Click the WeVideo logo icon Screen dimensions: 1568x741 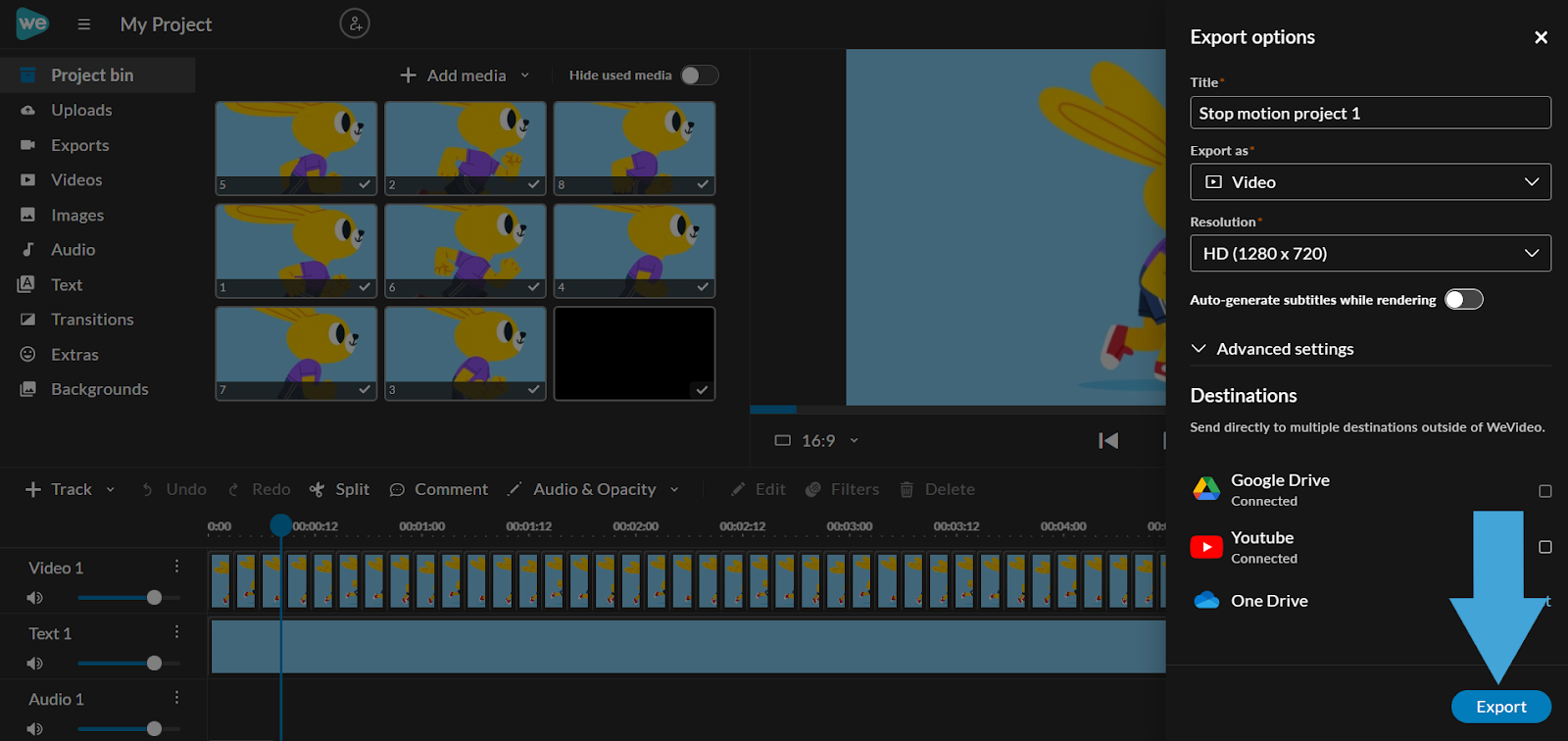click(x=32, y=24)
